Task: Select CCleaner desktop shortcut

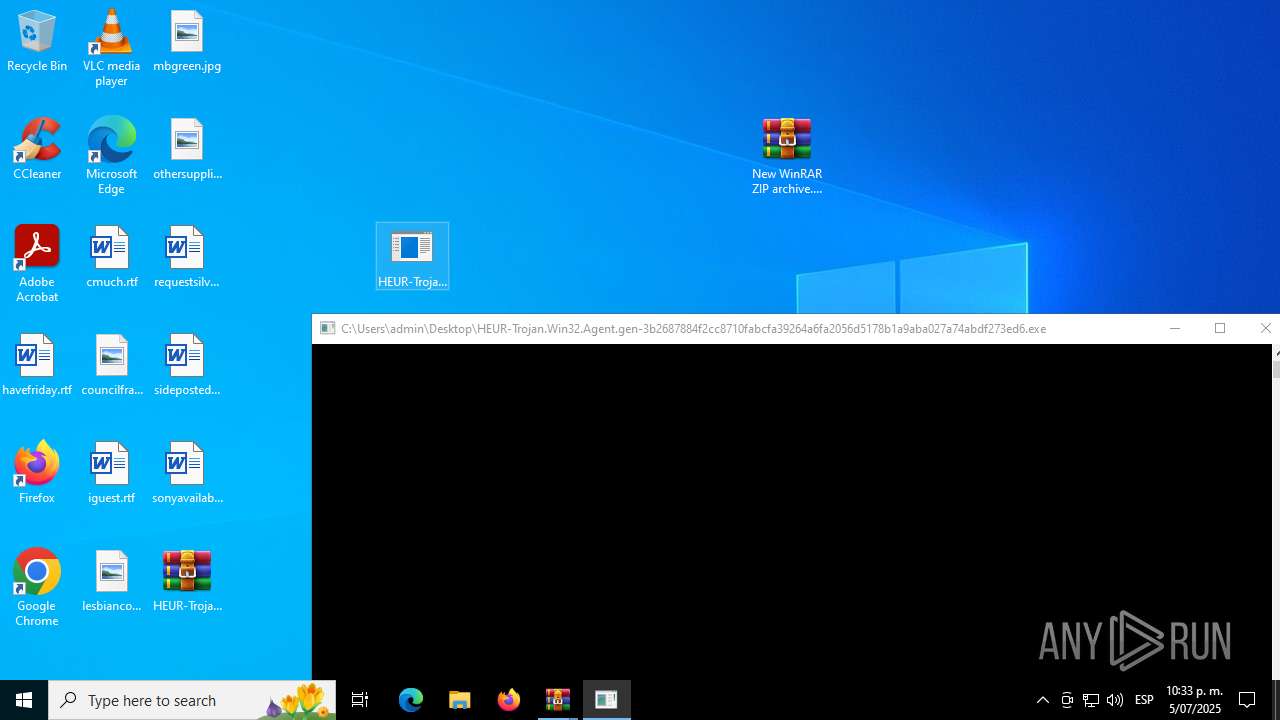Action: tap(37, 150)
